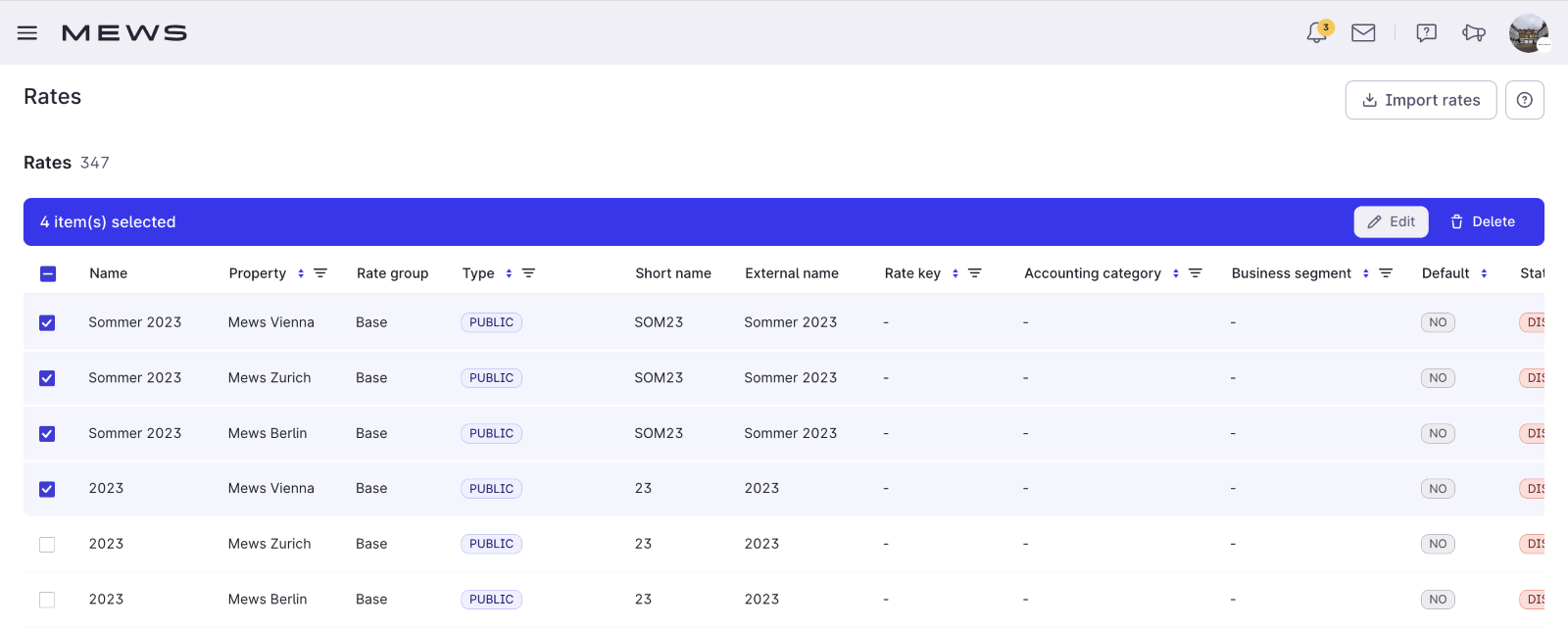This screenshot has height=629, width=1568.
Task: Click the MEWS logo
Action: coord(124,33)
